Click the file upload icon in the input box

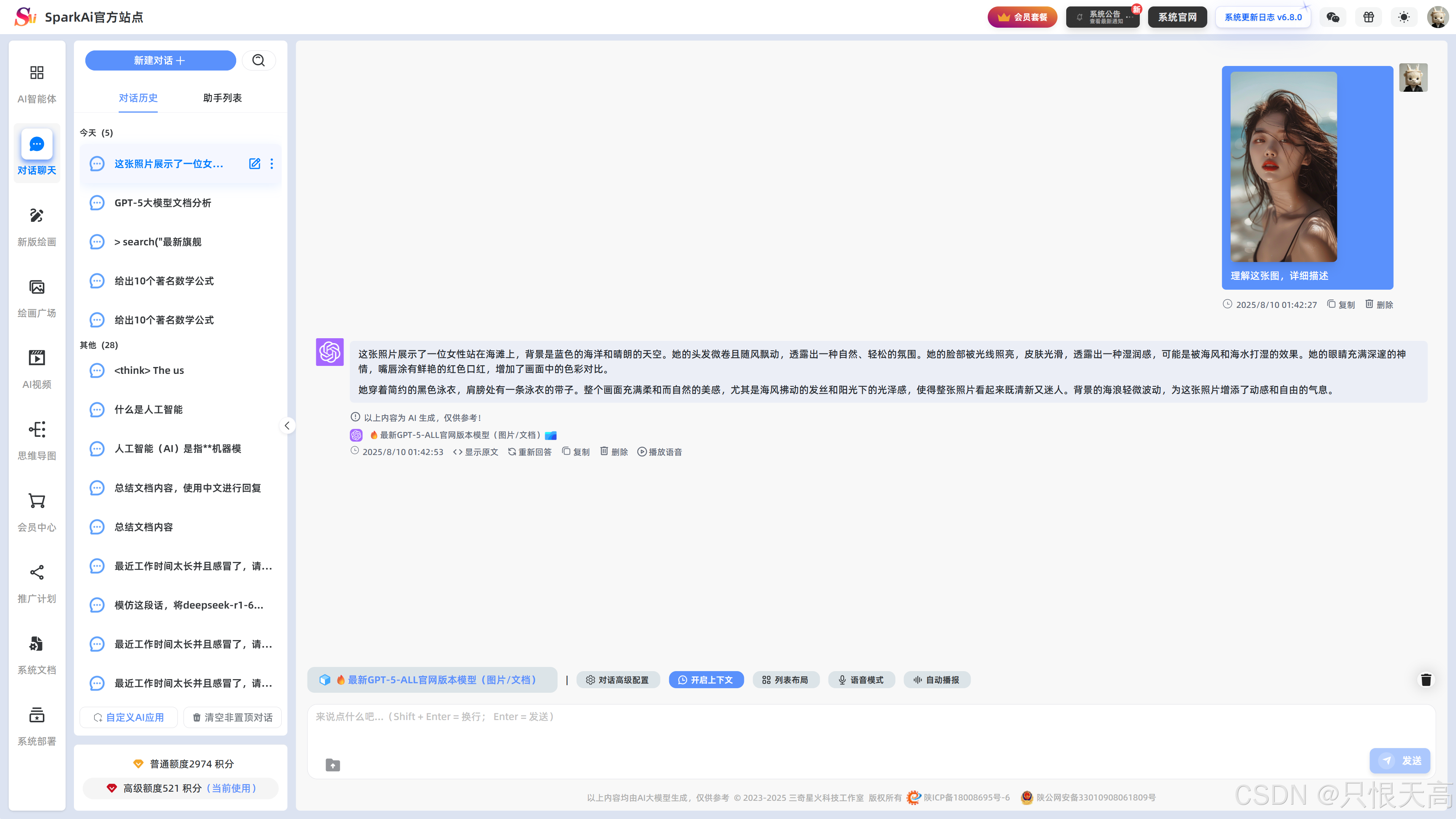coord(333,765)
